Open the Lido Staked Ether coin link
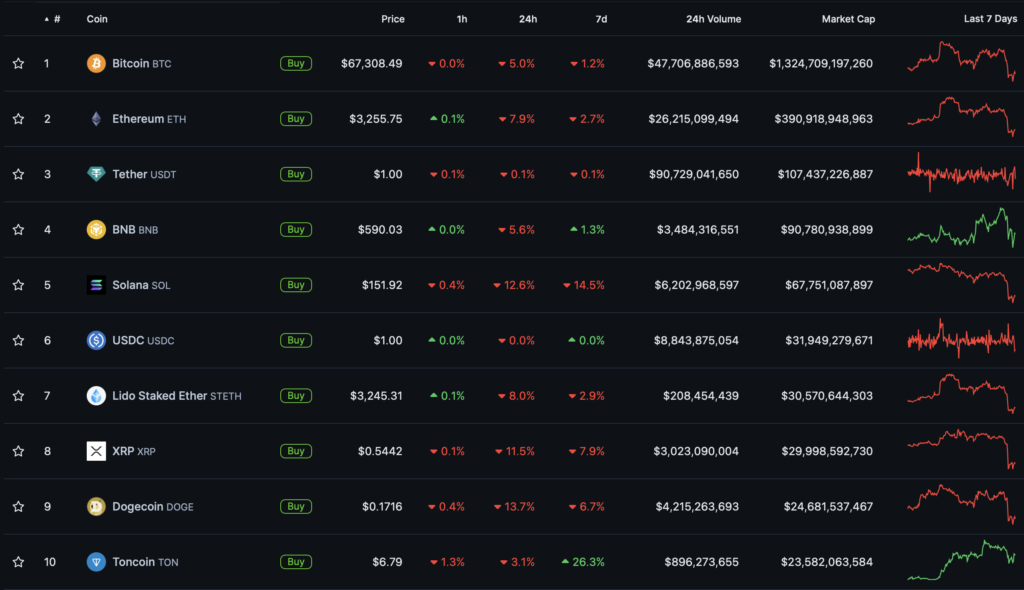Image resolution: width=1024 pixels, height=590 pixels. tap(159, 396)
